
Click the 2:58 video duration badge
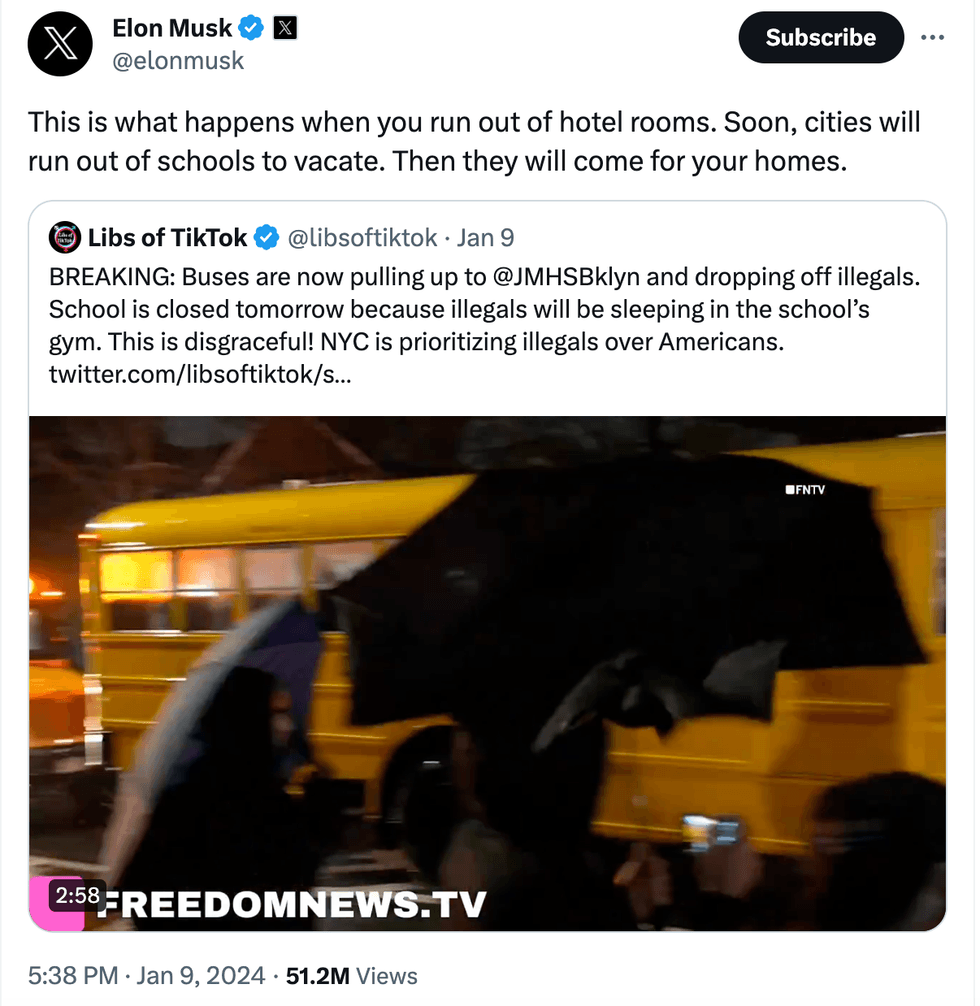[x=77, y=895]
